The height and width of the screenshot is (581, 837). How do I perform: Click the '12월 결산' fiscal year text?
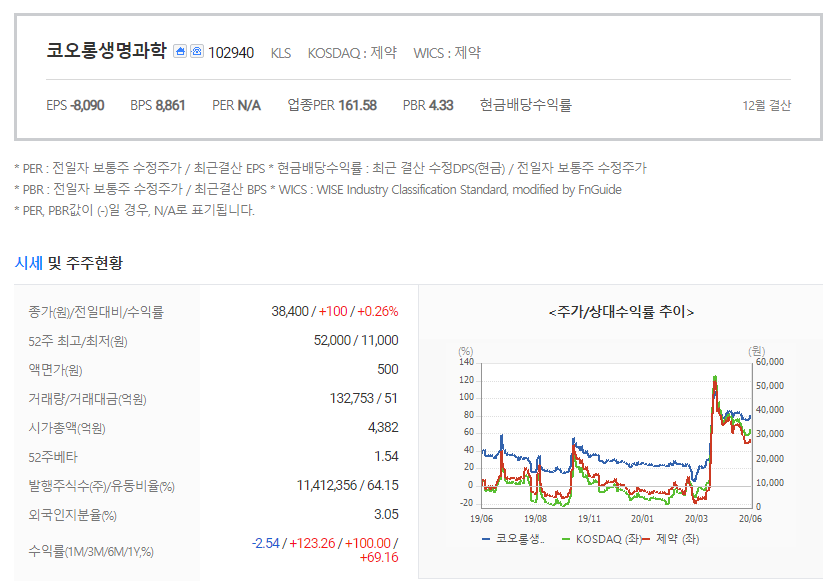point(767,106)
